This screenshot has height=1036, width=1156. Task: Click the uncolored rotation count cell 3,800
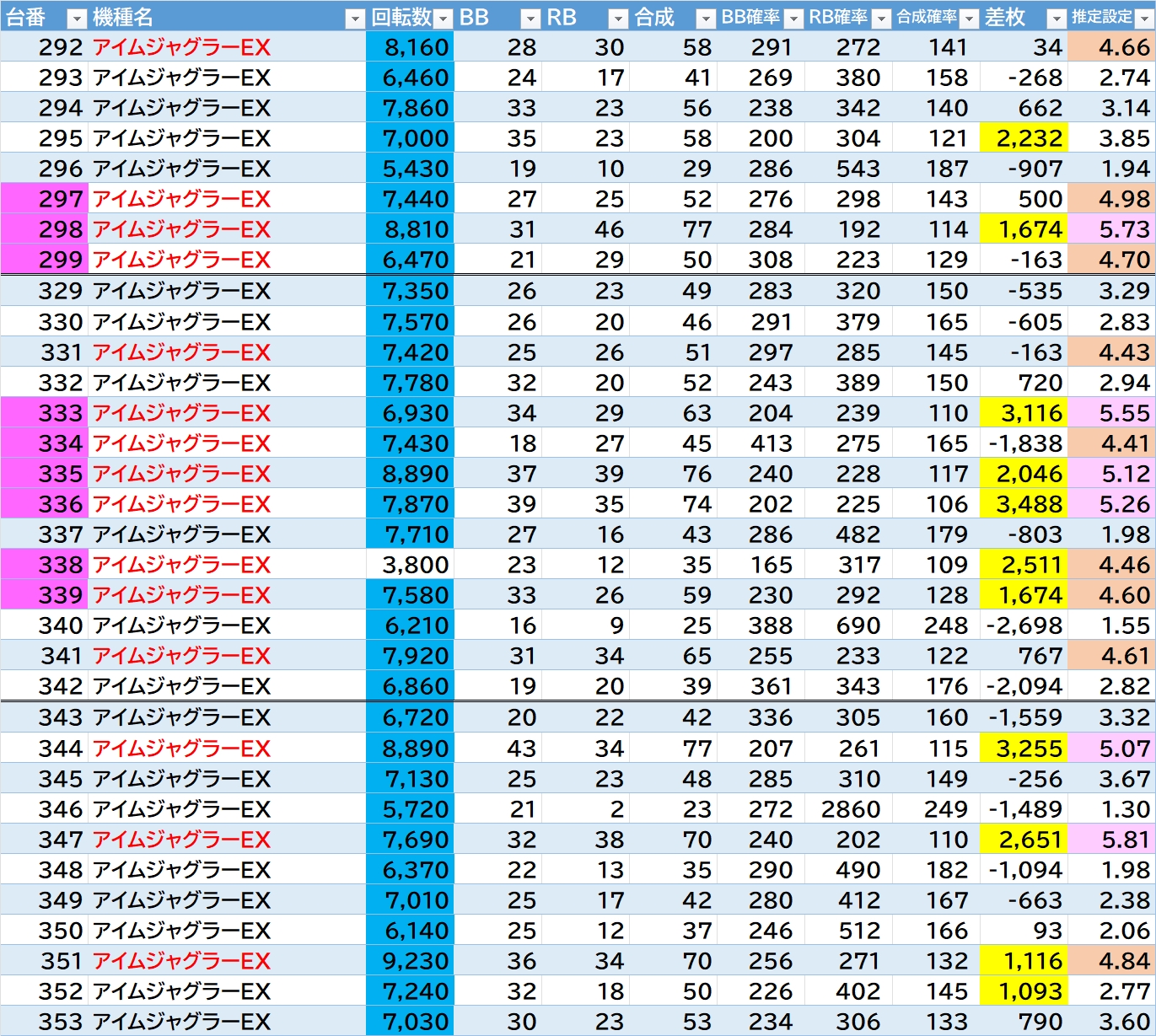tap(410, 565)
